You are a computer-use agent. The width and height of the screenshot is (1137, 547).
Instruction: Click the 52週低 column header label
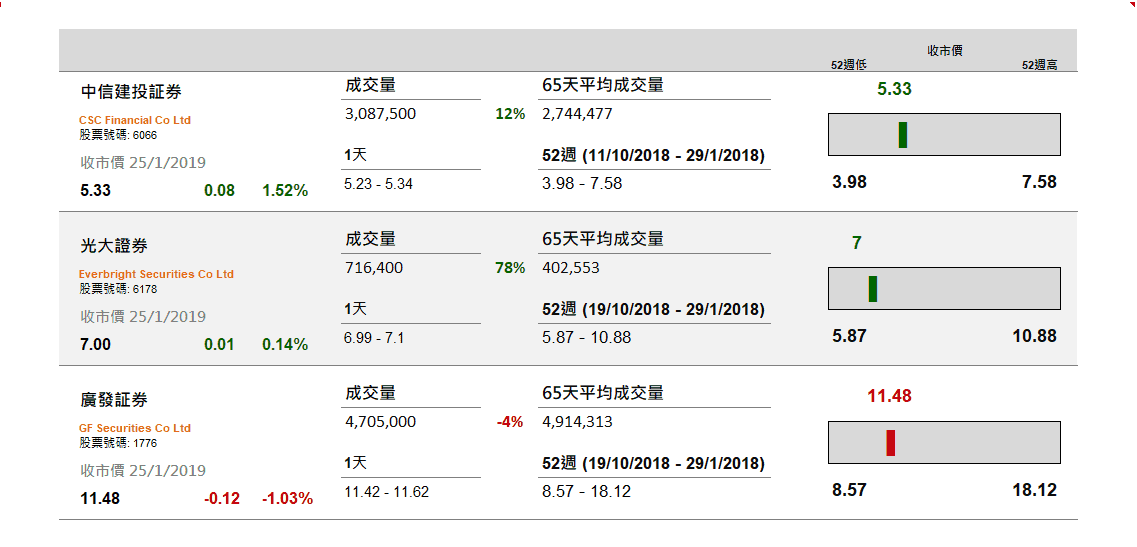click(849, 65)
